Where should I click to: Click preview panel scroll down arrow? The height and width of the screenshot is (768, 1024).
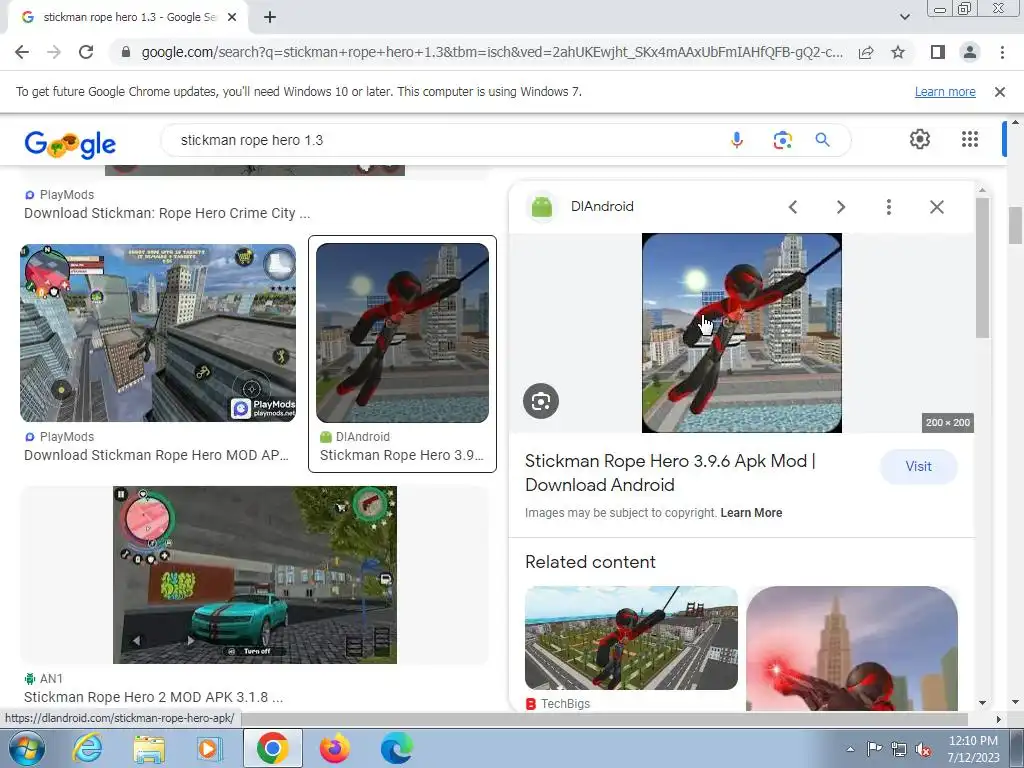[x=982, y=703]
